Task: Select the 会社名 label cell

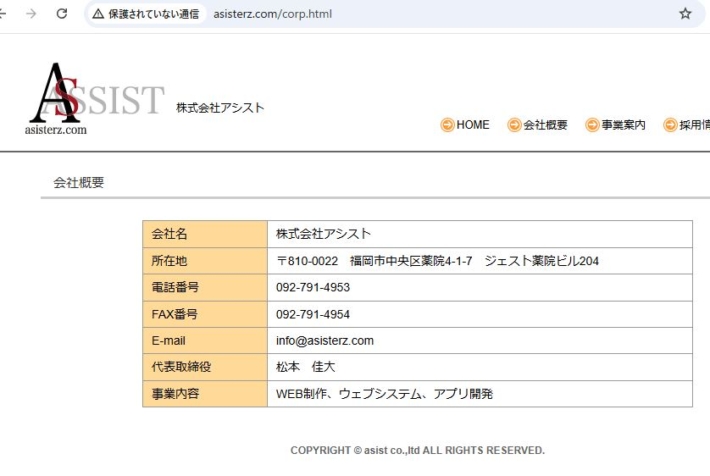Action: (205, 234)
